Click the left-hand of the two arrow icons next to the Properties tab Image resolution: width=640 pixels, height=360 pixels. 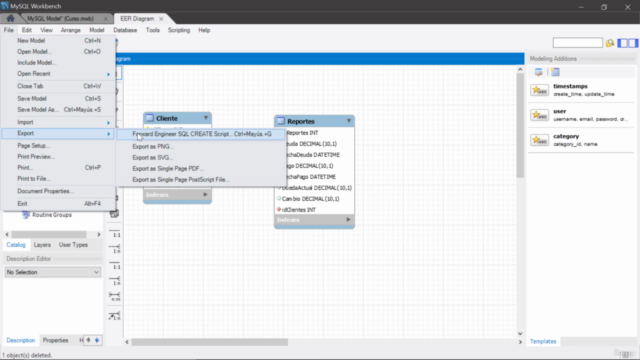point(88,340)
